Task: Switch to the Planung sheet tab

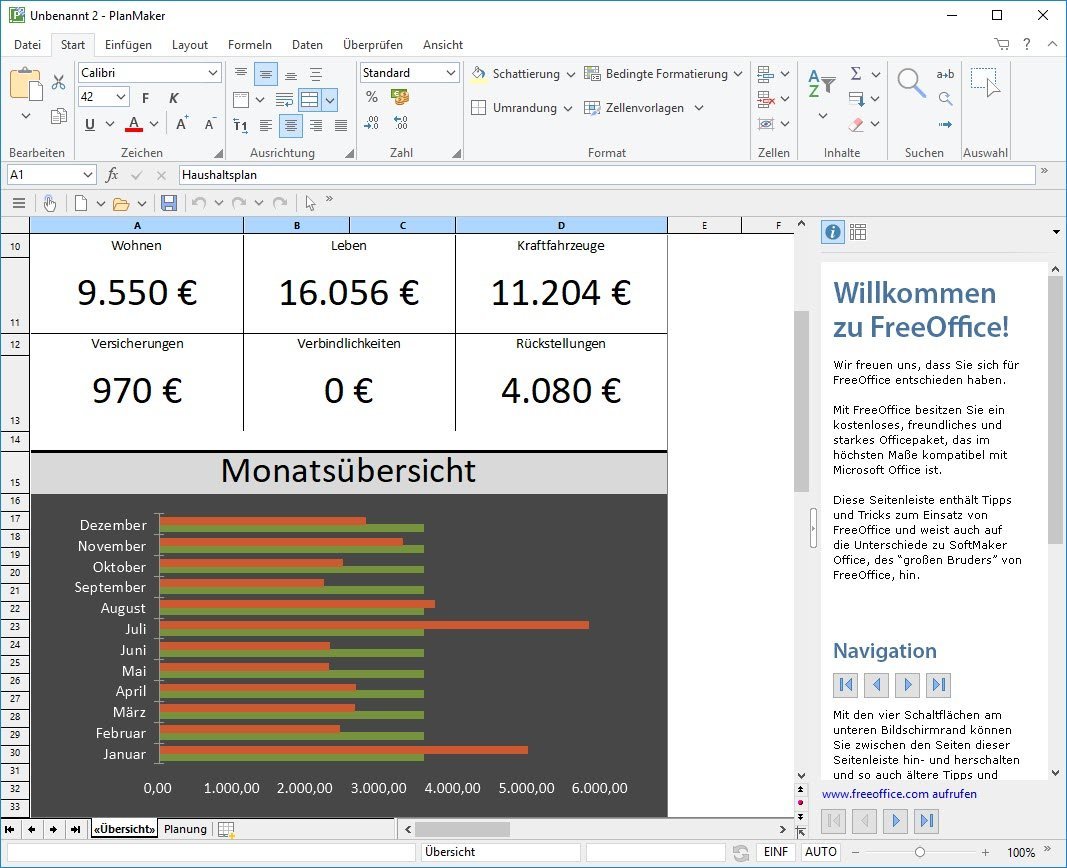Action: tap(185, 829)
